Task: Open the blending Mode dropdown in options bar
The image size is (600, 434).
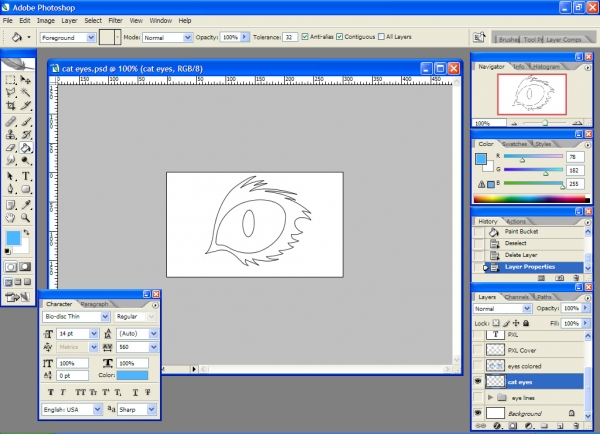Action: click(187, 38)
